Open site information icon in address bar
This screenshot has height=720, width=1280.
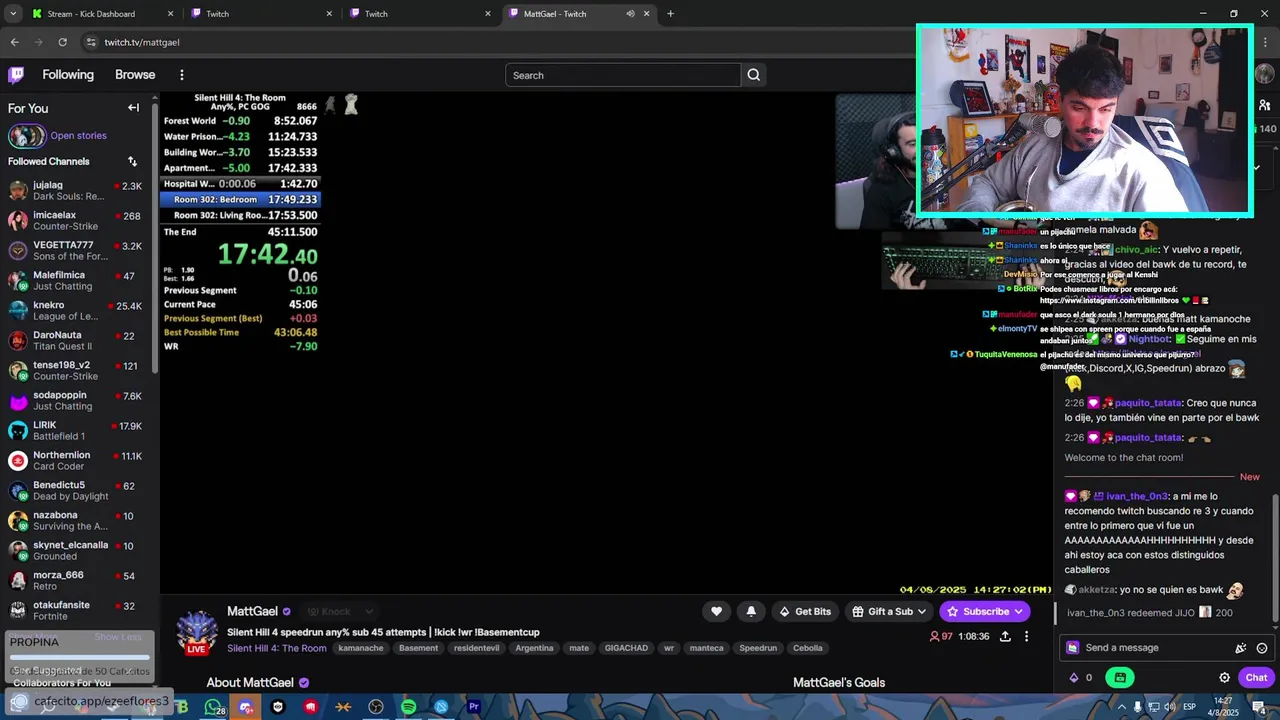coord(91,42)
